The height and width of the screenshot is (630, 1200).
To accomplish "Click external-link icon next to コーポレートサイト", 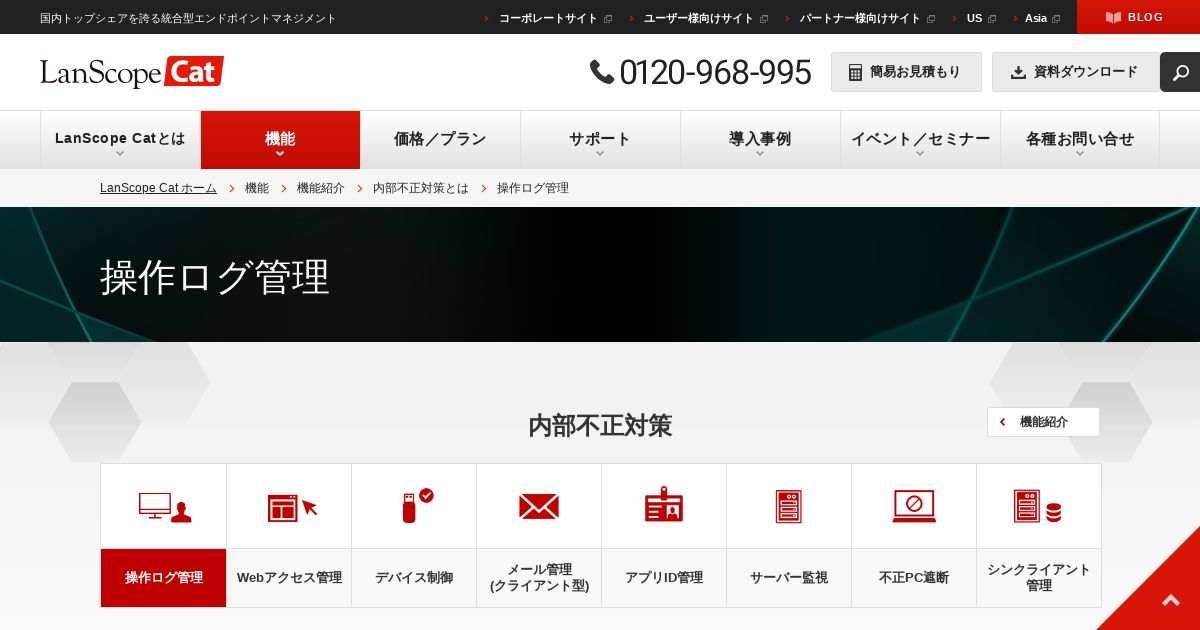I will coord(608,18).
